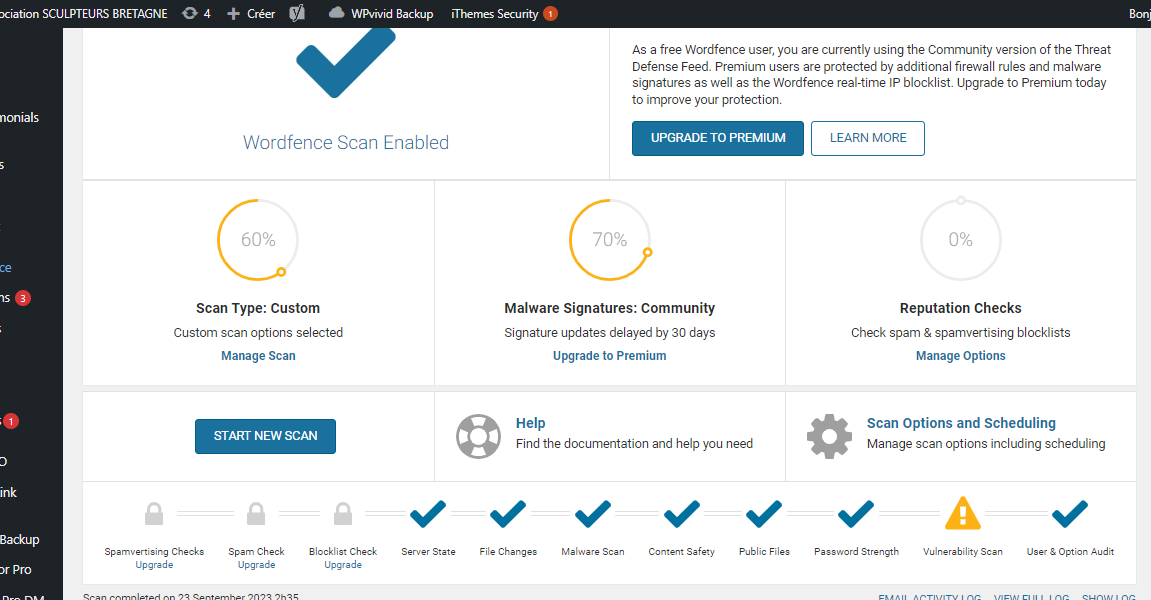This screenshot has width=1151, height=600.
Task: Click the LEARN MORE button
Action: point(868,138)
